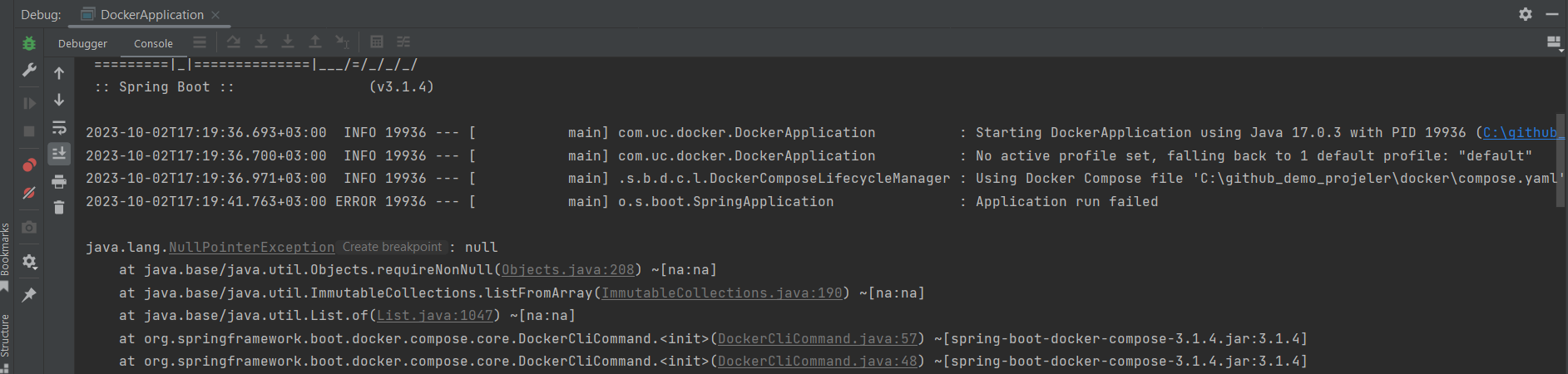The height and width of the screenshot is (374, 1568).
Task: Toggle Mute Breakpoints icon
Action: 29,193
